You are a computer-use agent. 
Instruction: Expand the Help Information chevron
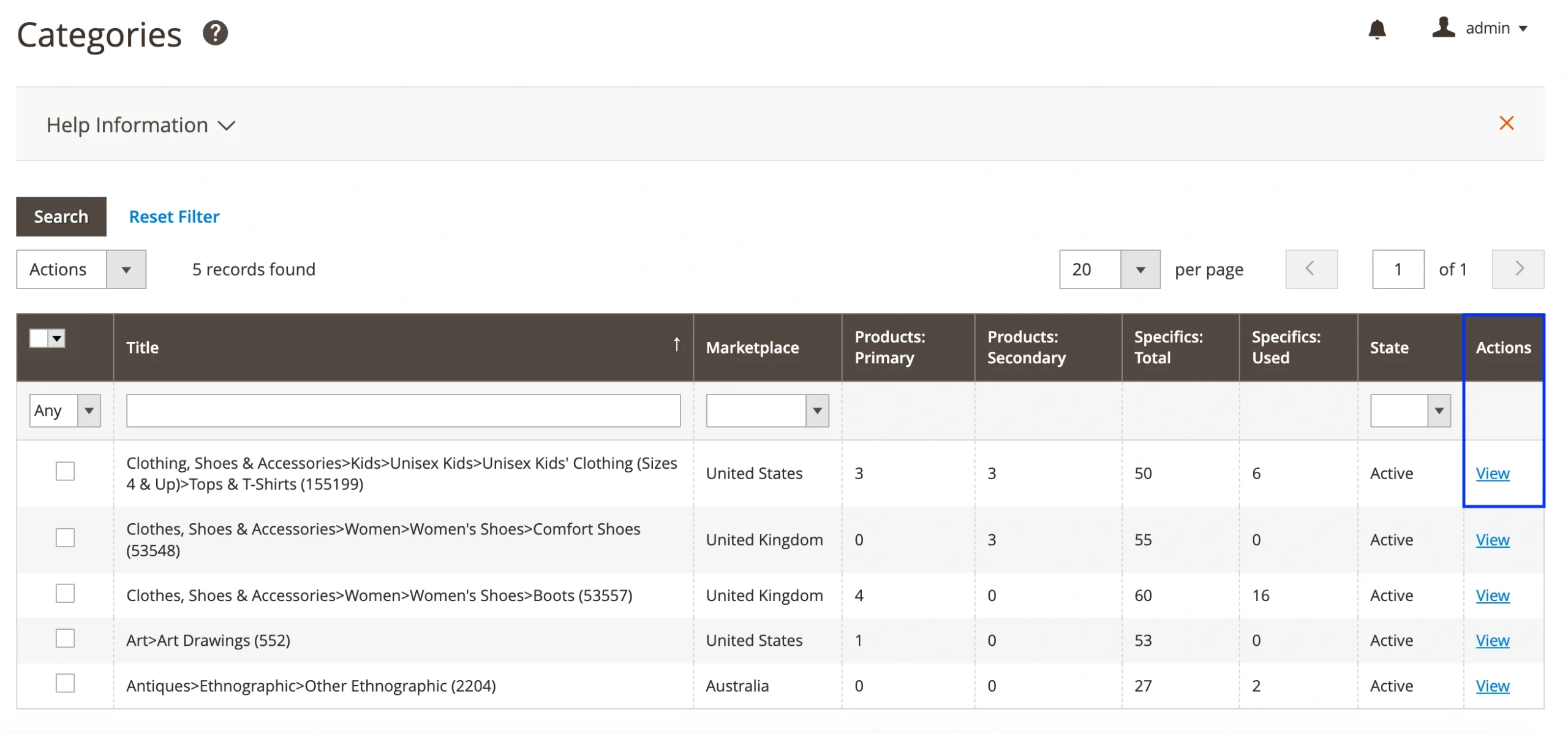(x=227, y=126)
